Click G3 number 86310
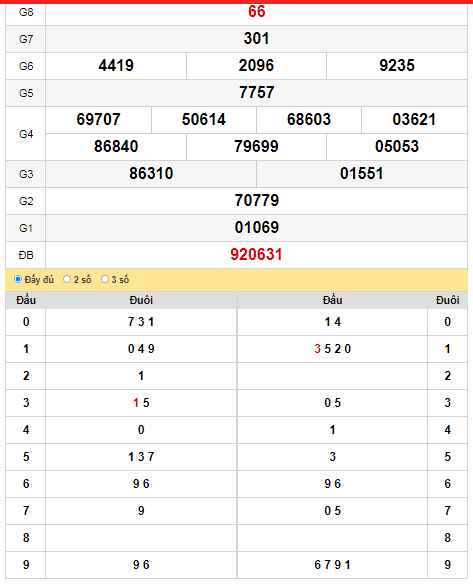Image resolution: width=473 pixels, height=584 pixels. pyautogui.click(x=151, y=174)
